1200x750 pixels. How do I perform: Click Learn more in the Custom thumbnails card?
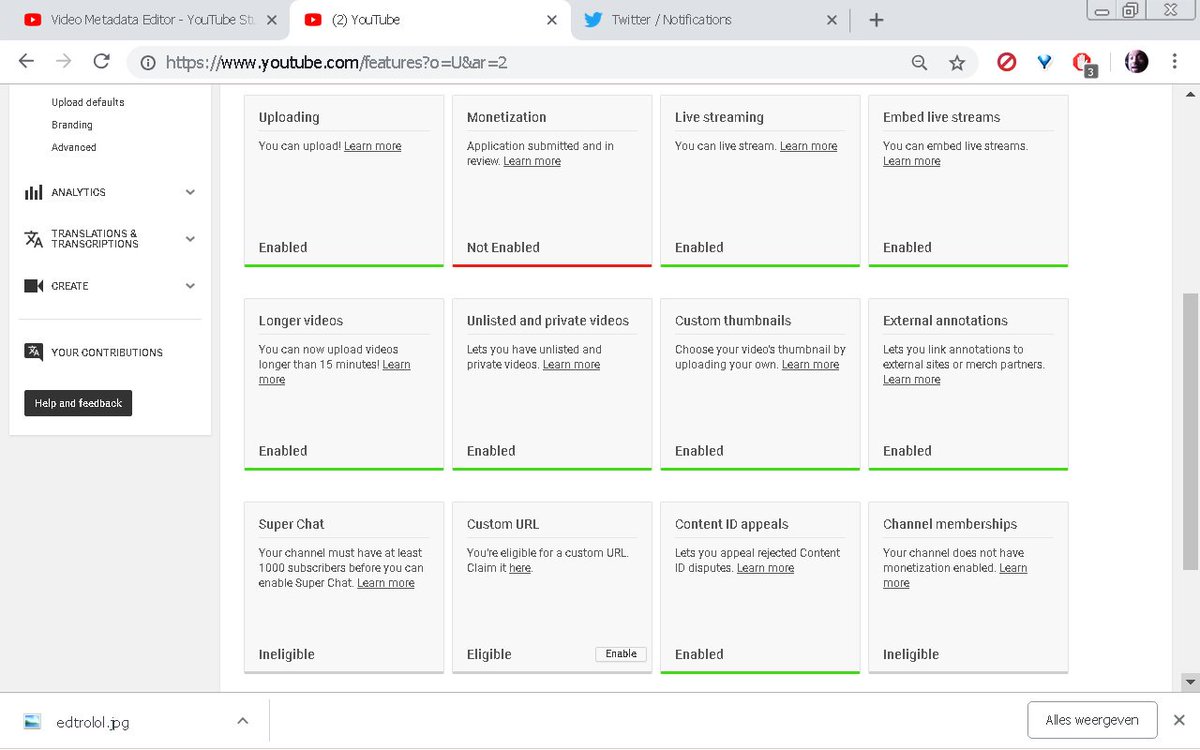pos(810,365)
